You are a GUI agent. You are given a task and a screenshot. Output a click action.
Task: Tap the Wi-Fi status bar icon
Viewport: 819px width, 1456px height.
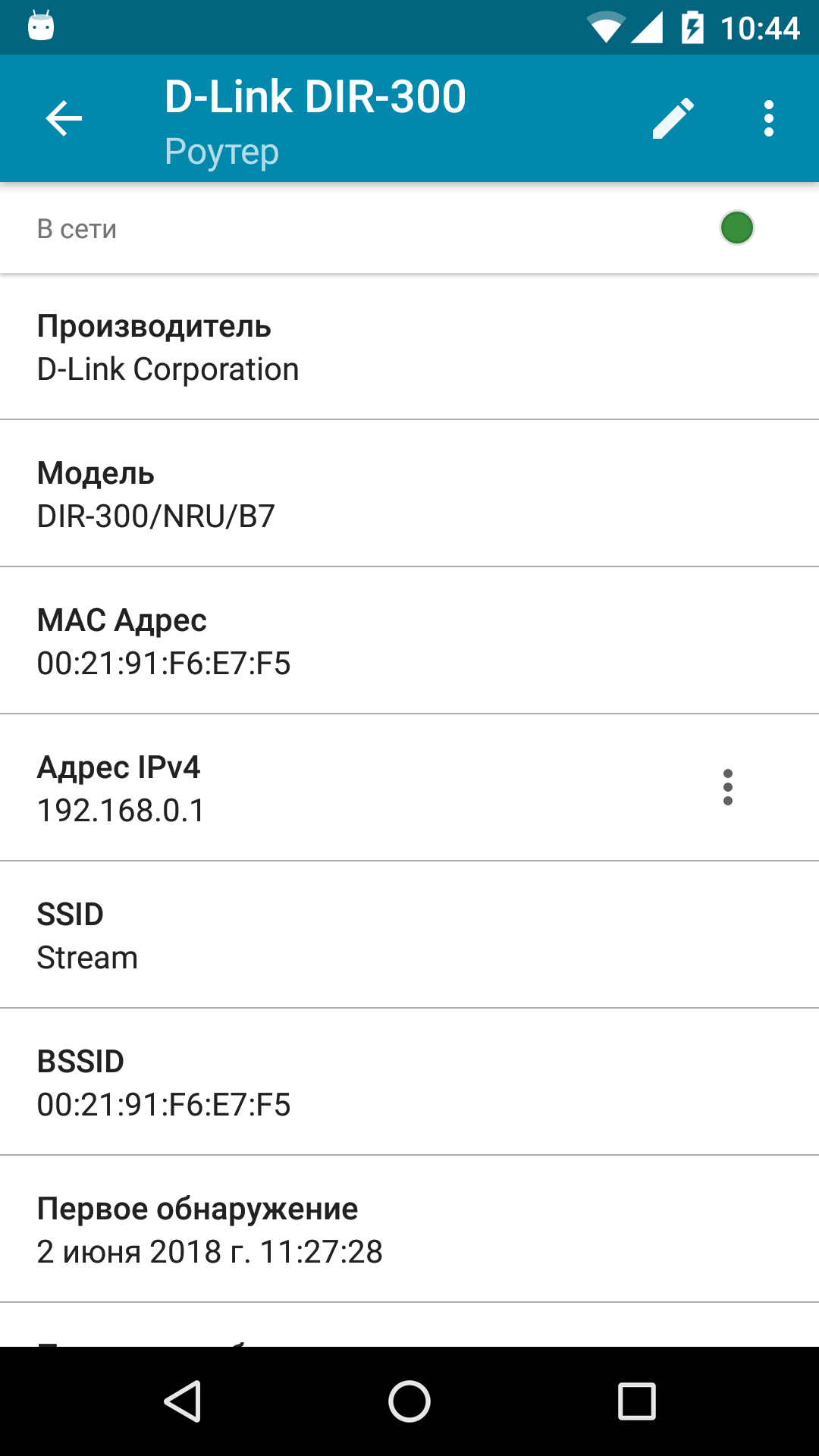[604, 28]
